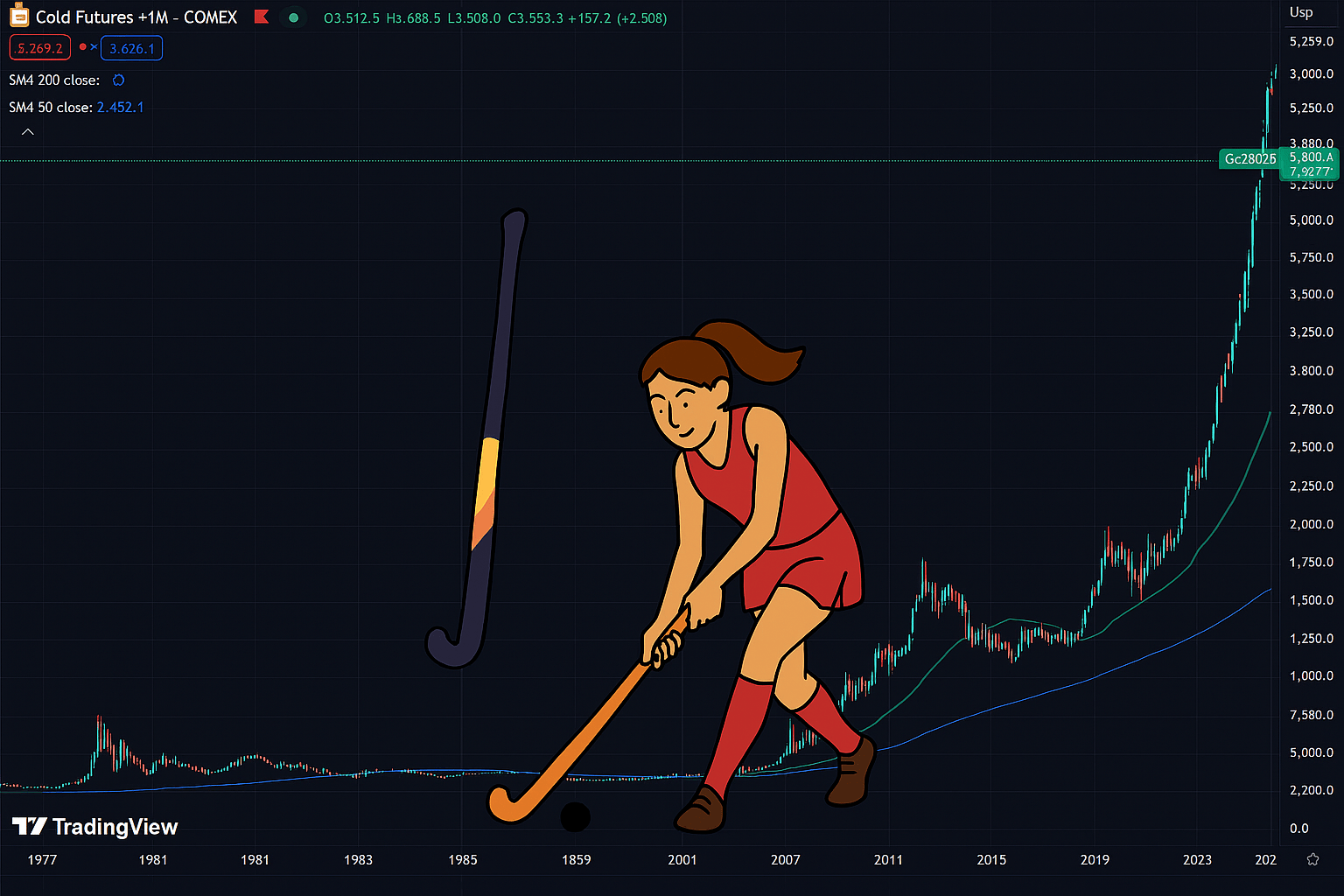This screenshot has height=896, width=1344.
Task: Click the Cold Futures symbol title
Action: (136, 17)
